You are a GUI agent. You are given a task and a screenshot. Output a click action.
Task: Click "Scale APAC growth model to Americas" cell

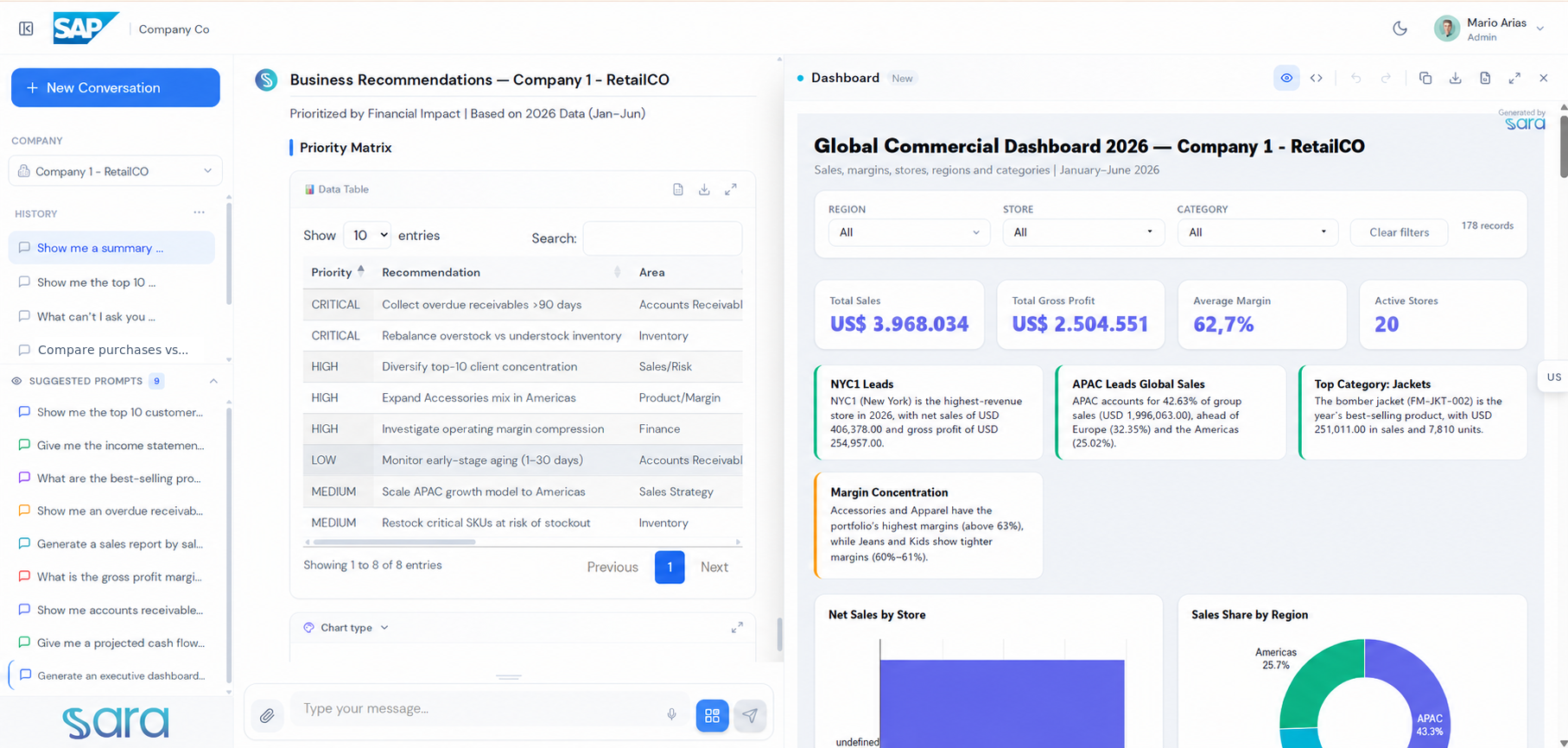pos(484,492)
